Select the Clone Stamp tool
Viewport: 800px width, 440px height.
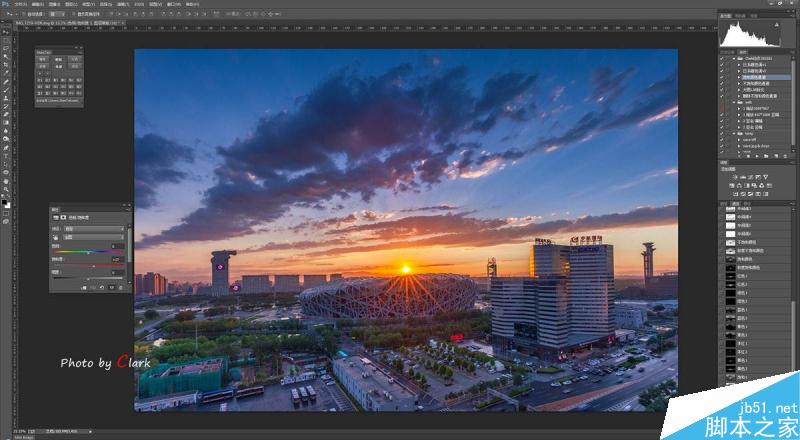point(6,98)
